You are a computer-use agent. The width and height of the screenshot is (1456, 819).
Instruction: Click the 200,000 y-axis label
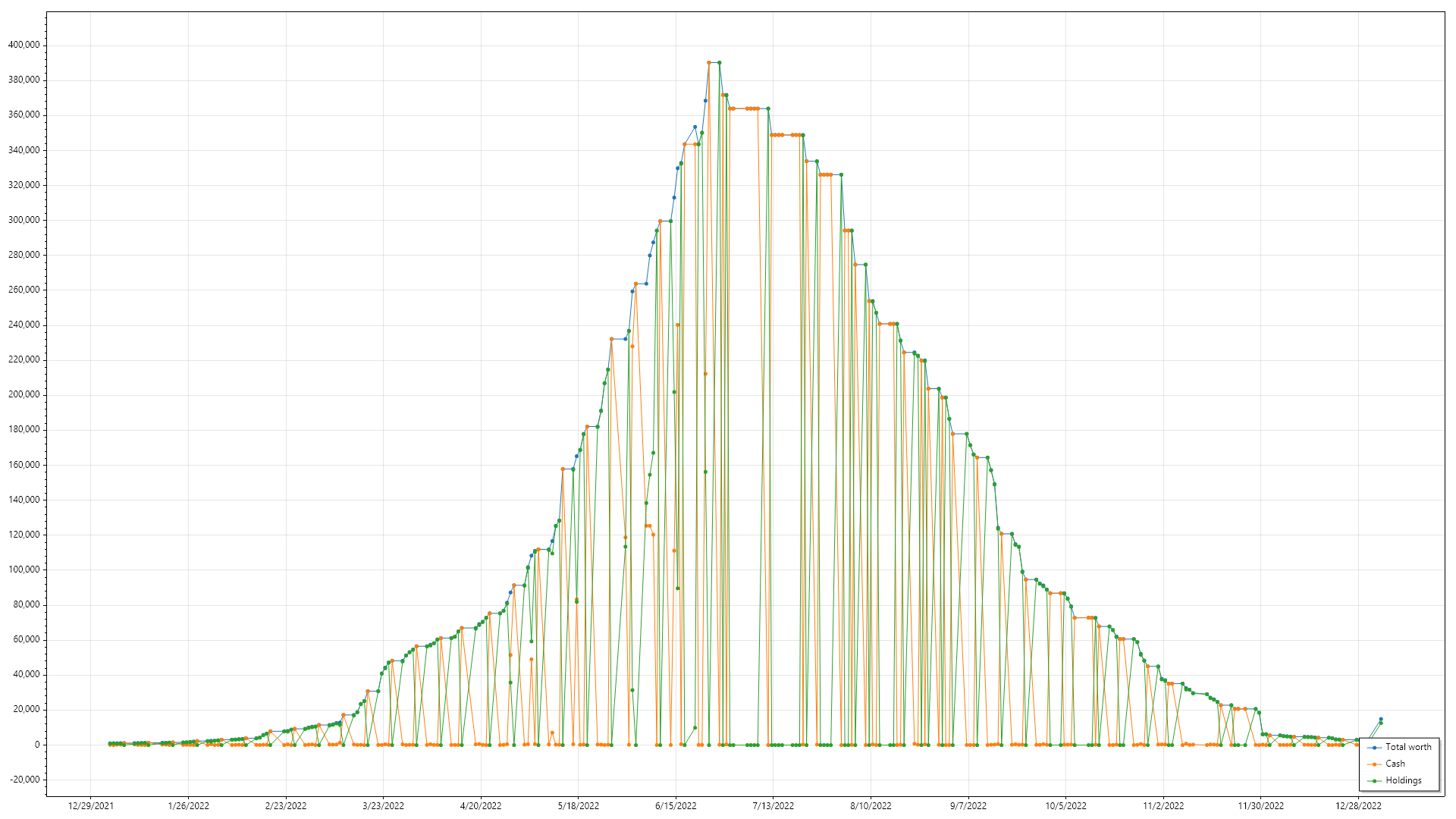click(24, 394)
